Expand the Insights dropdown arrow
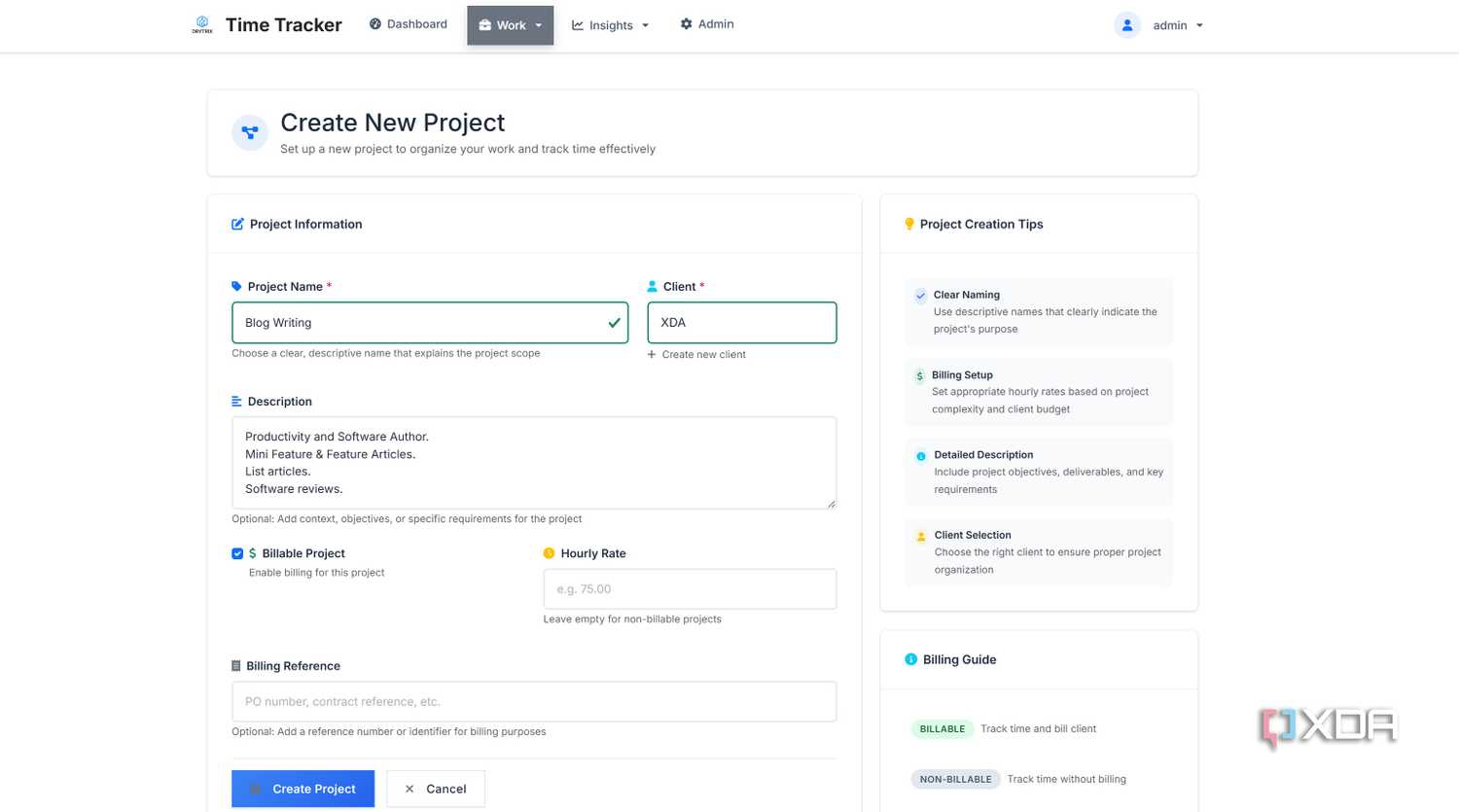This screenshot has height=812, width=1459. coord(645,25)
